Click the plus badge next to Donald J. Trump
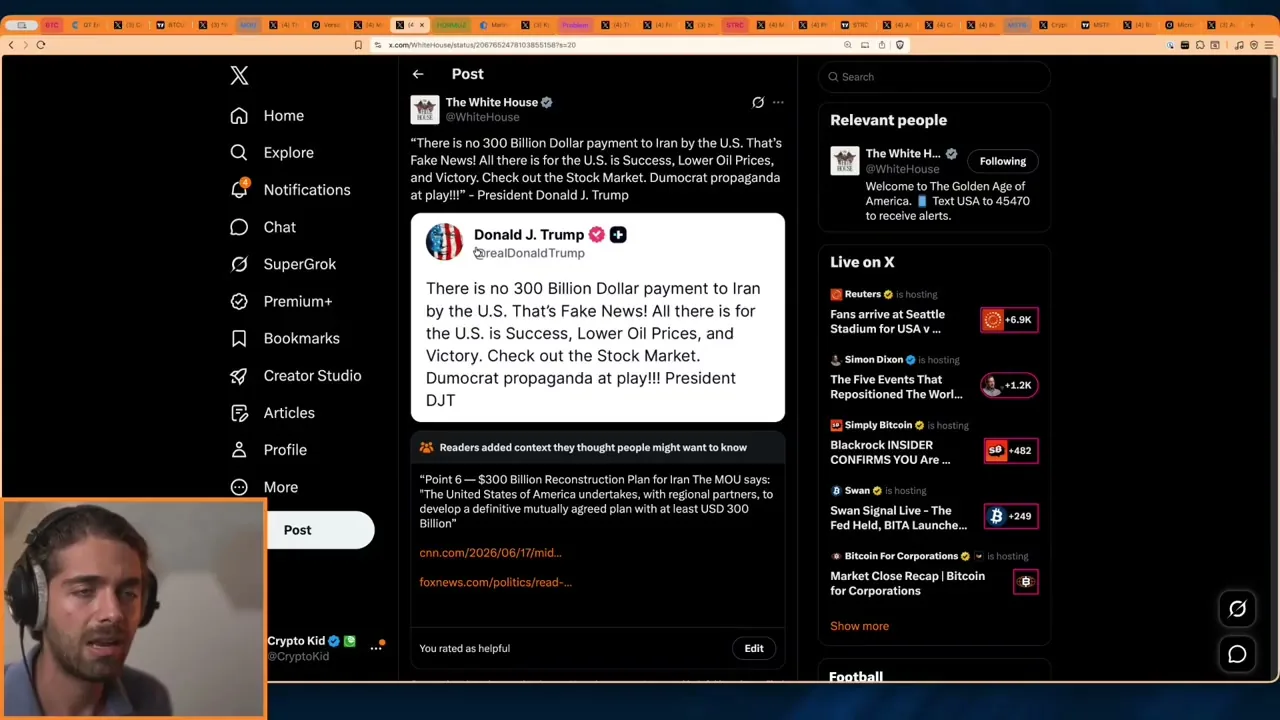This screenshot has height=720, width=1280. tap(618, 235)
